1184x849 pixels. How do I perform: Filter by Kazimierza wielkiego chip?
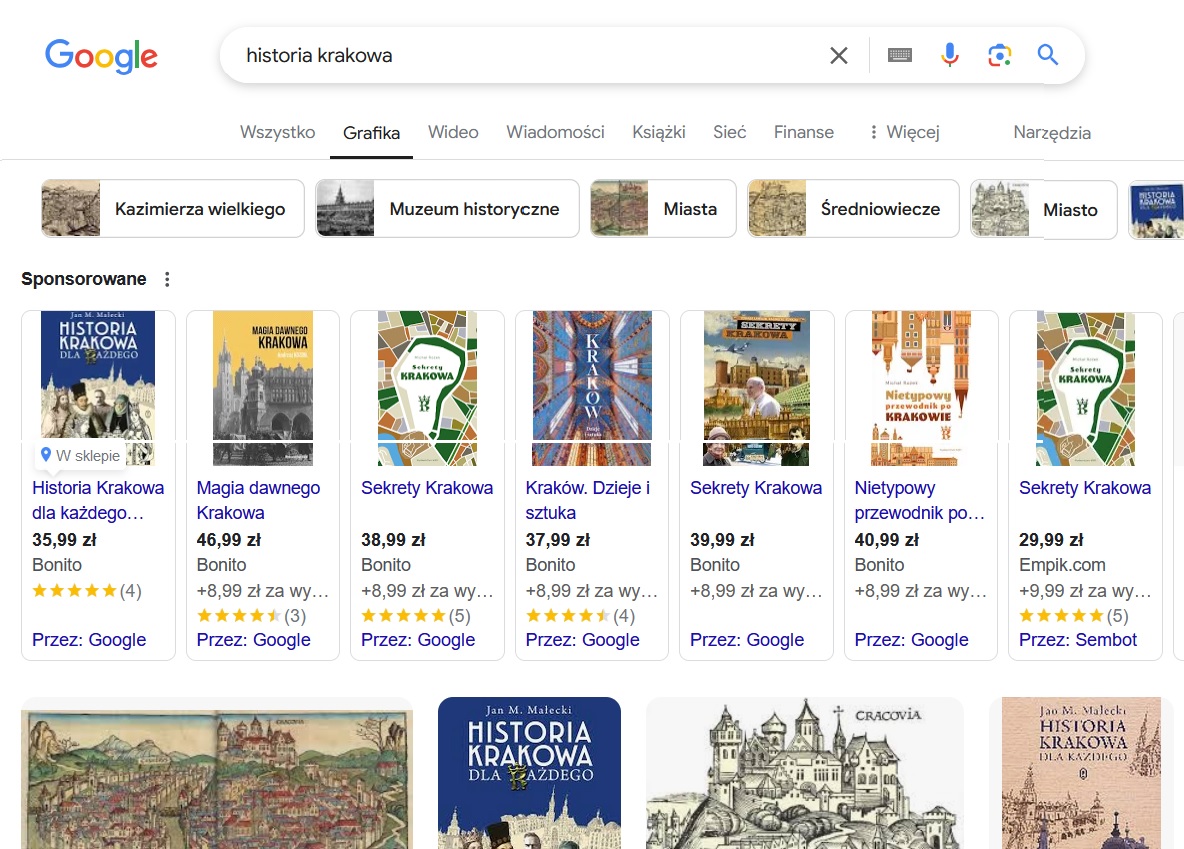tap(173, 209)
